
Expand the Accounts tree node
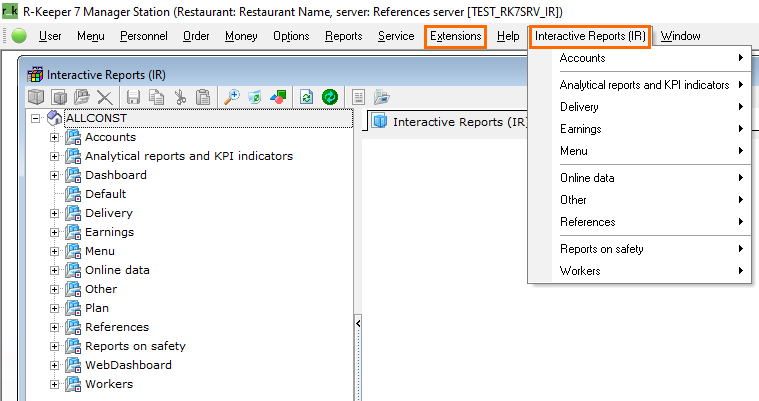tap(54, 137)
